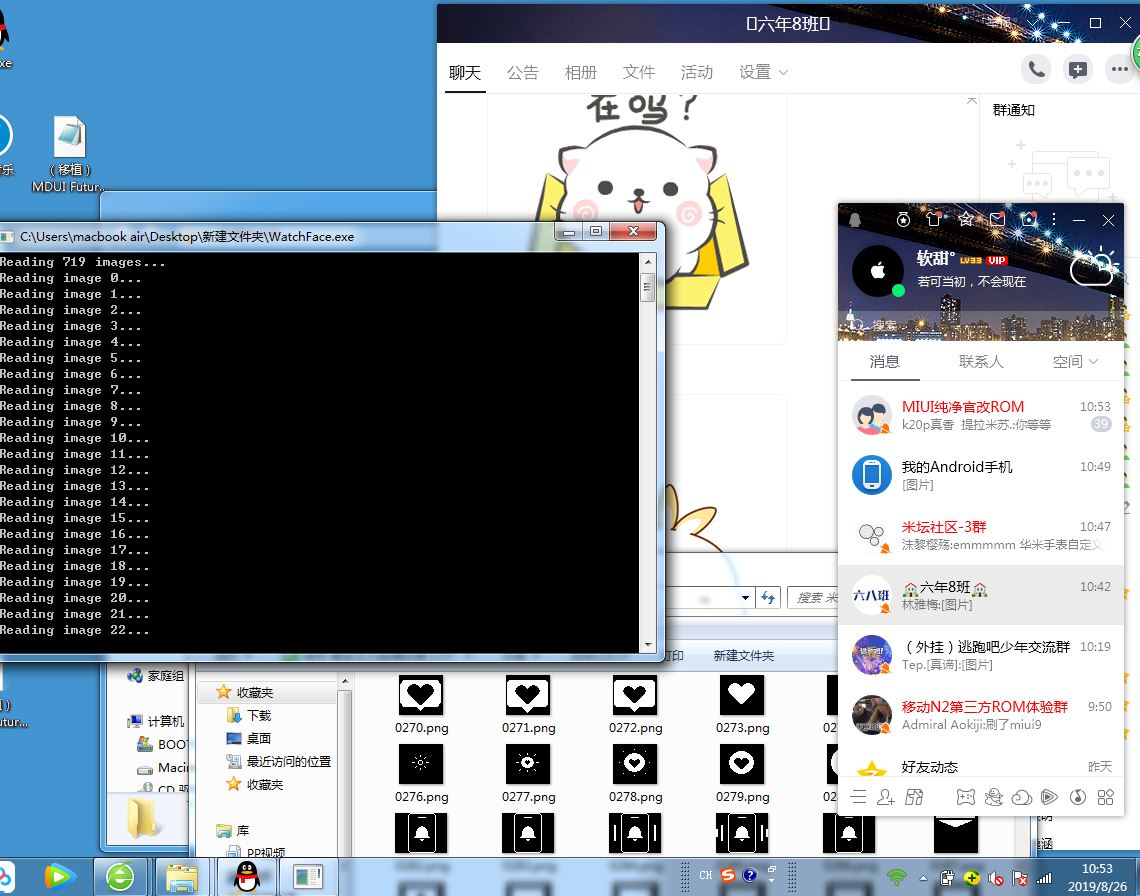Switch to the 活动 tab
This screenshot has width=1140, height=896.
[x=697, y=72]
